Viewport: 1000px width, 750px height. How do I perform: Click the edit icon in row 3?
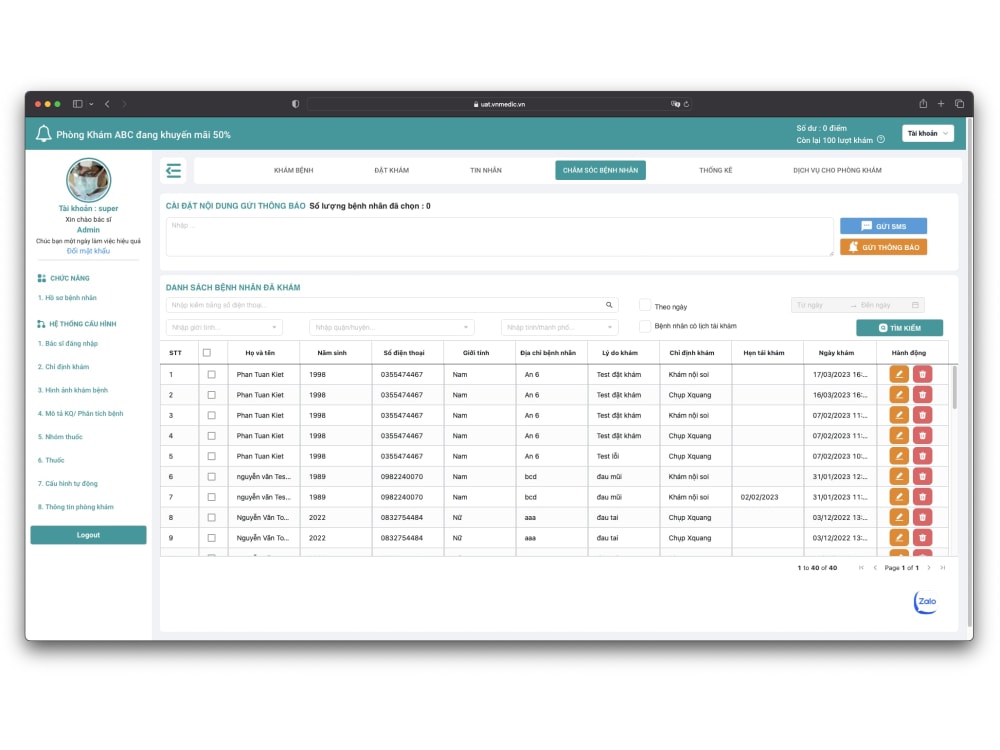point(899,415)
